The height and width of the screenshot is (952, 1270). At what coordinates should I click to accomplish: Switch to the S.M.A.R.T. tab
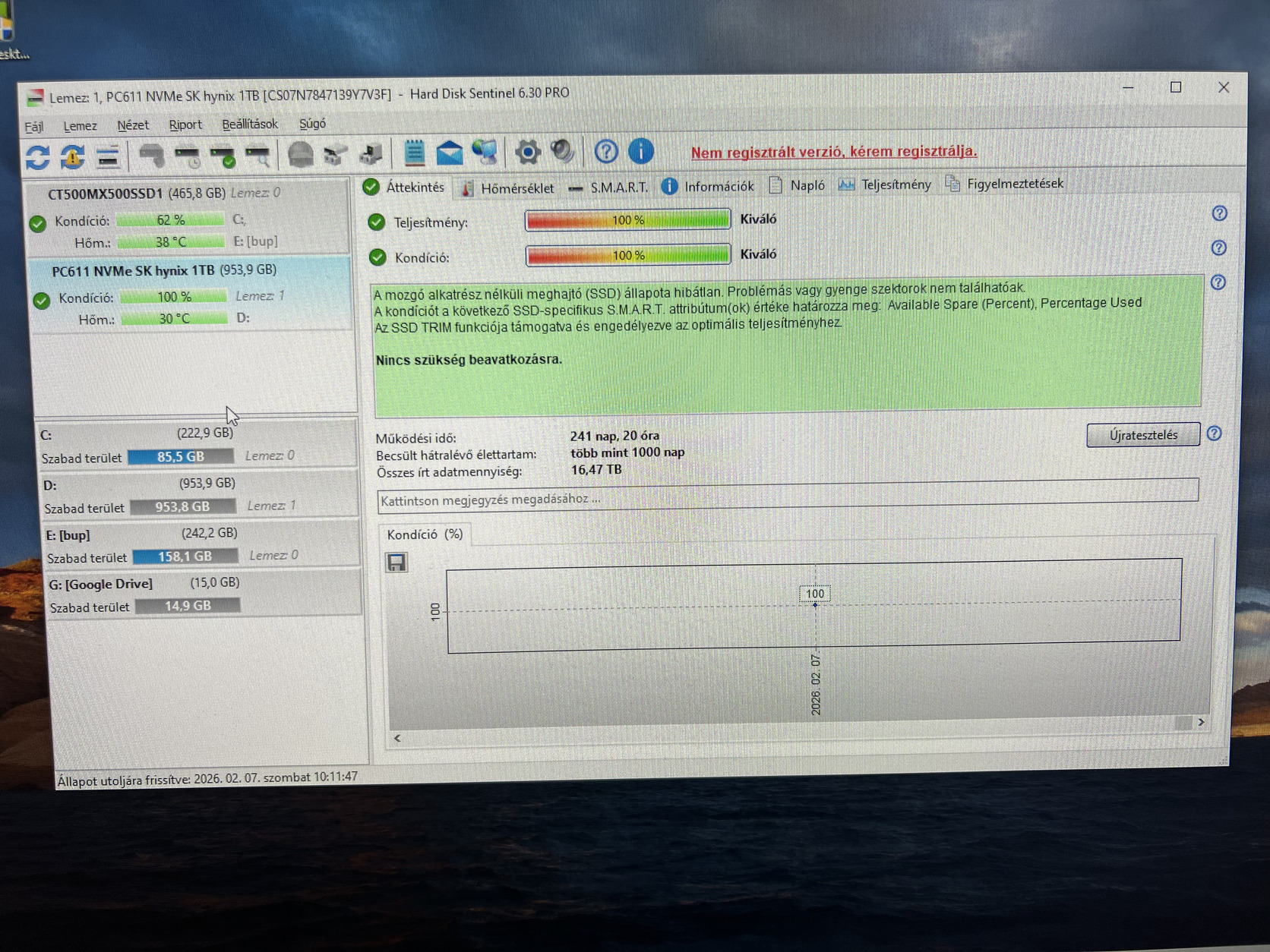click(608, 187)
